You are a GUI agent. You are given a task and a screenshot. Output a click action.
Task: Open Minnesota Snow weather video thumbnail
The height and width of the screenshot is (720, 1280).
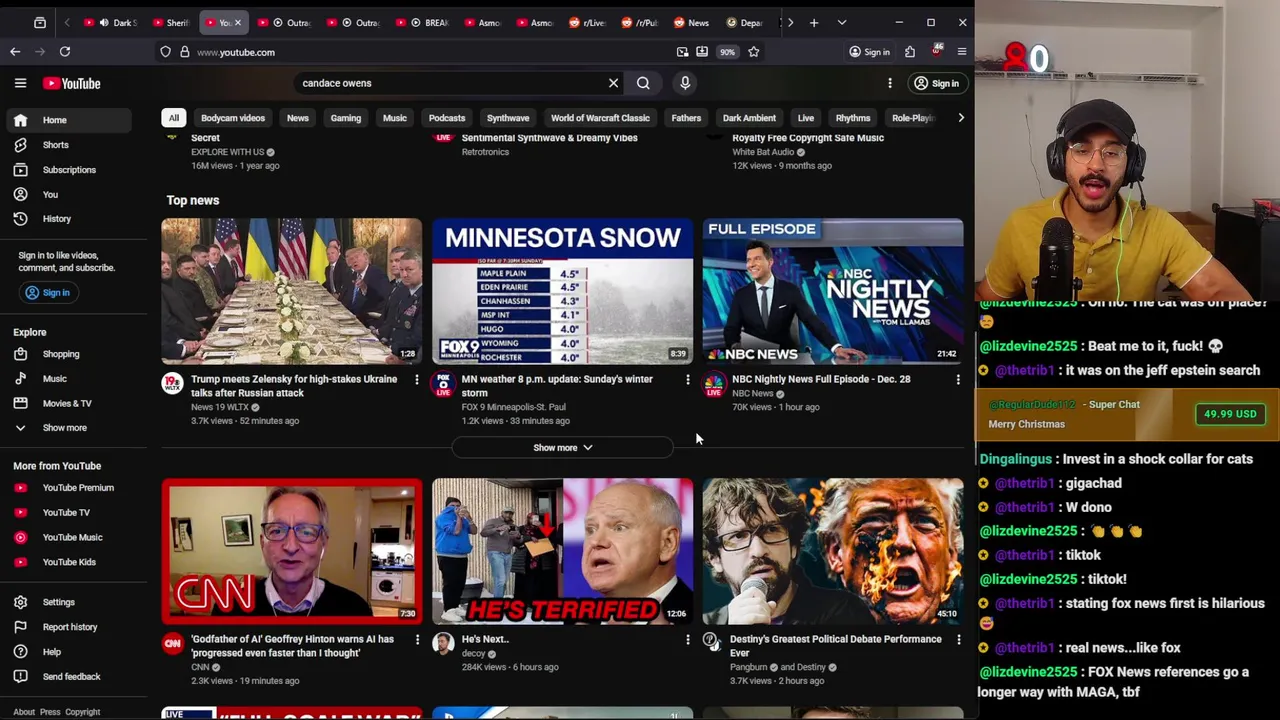(562, 291)
